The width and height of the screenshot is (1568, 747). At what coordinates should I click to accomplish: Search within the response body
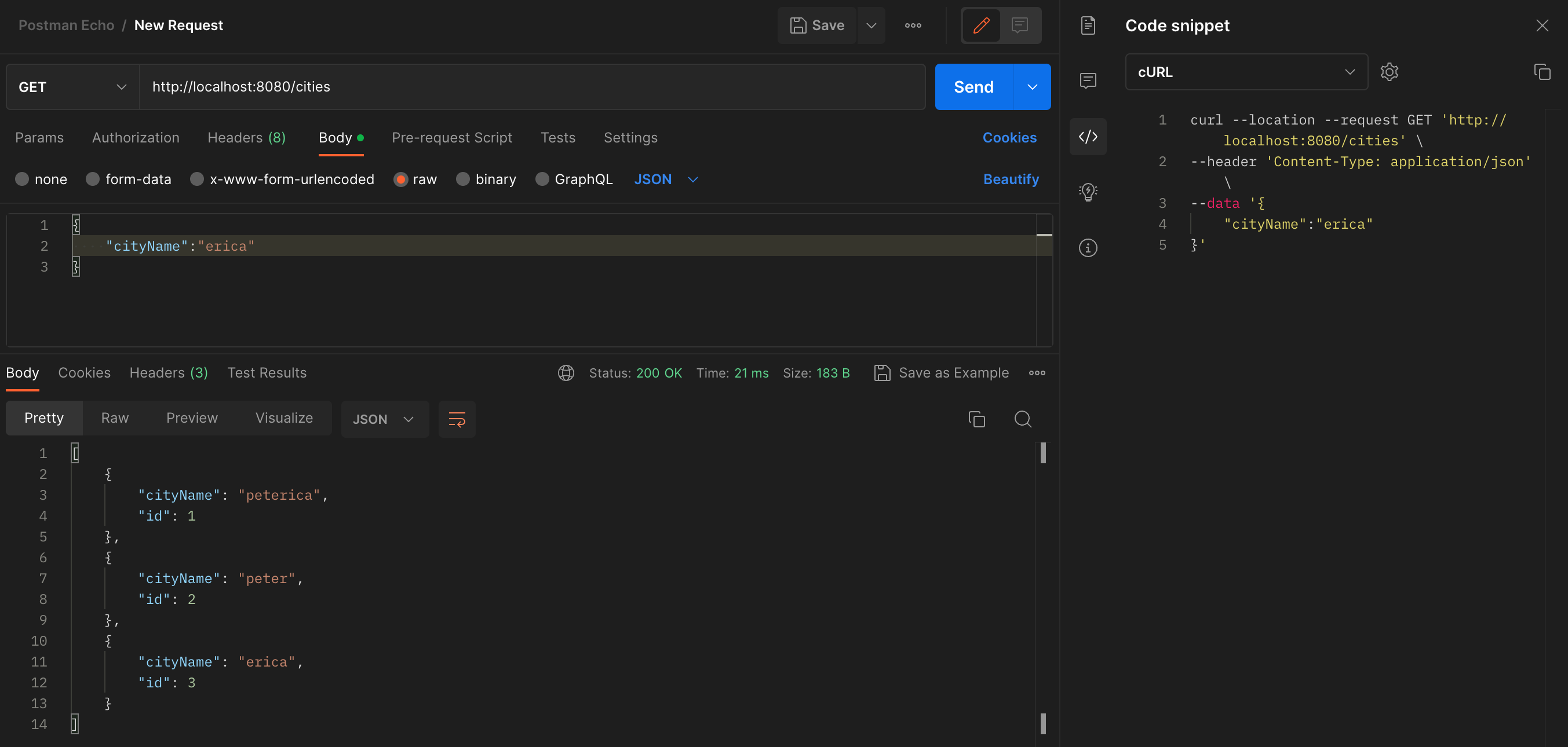(x=1023, y=419)
